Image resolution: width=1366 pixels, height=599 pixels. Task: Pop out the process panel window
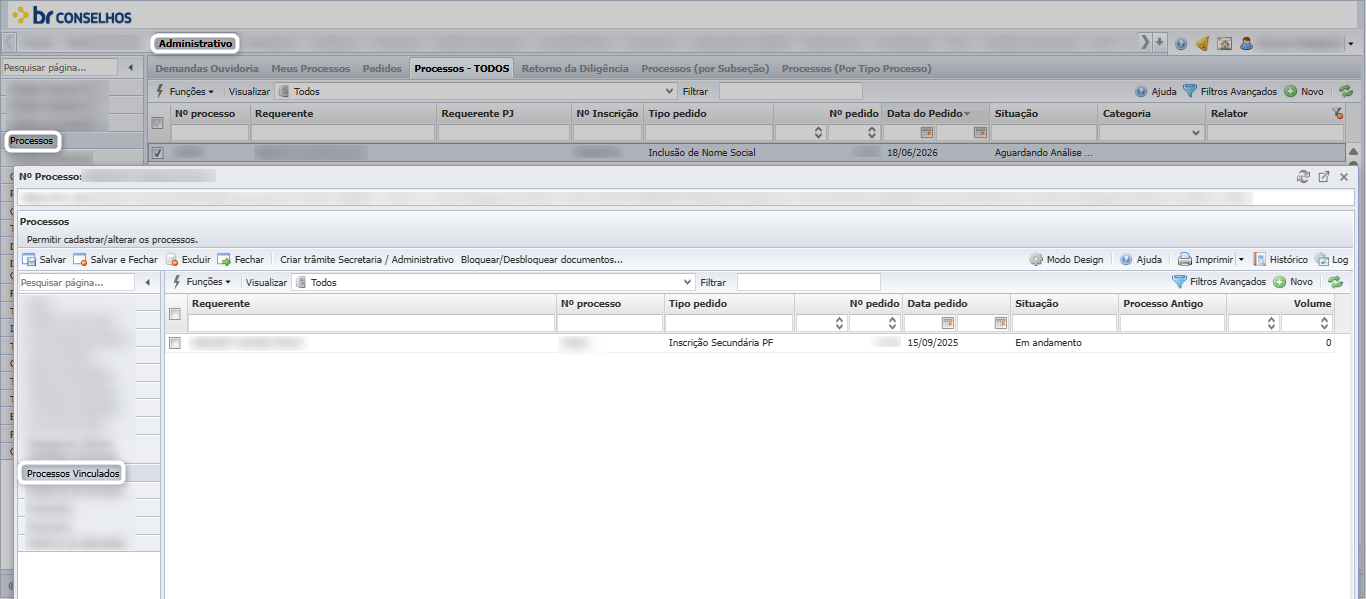point(1323,176)
